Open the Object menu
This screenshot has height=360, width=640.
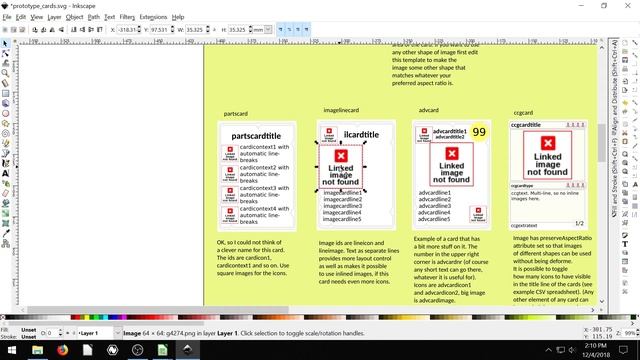point(74,17)
